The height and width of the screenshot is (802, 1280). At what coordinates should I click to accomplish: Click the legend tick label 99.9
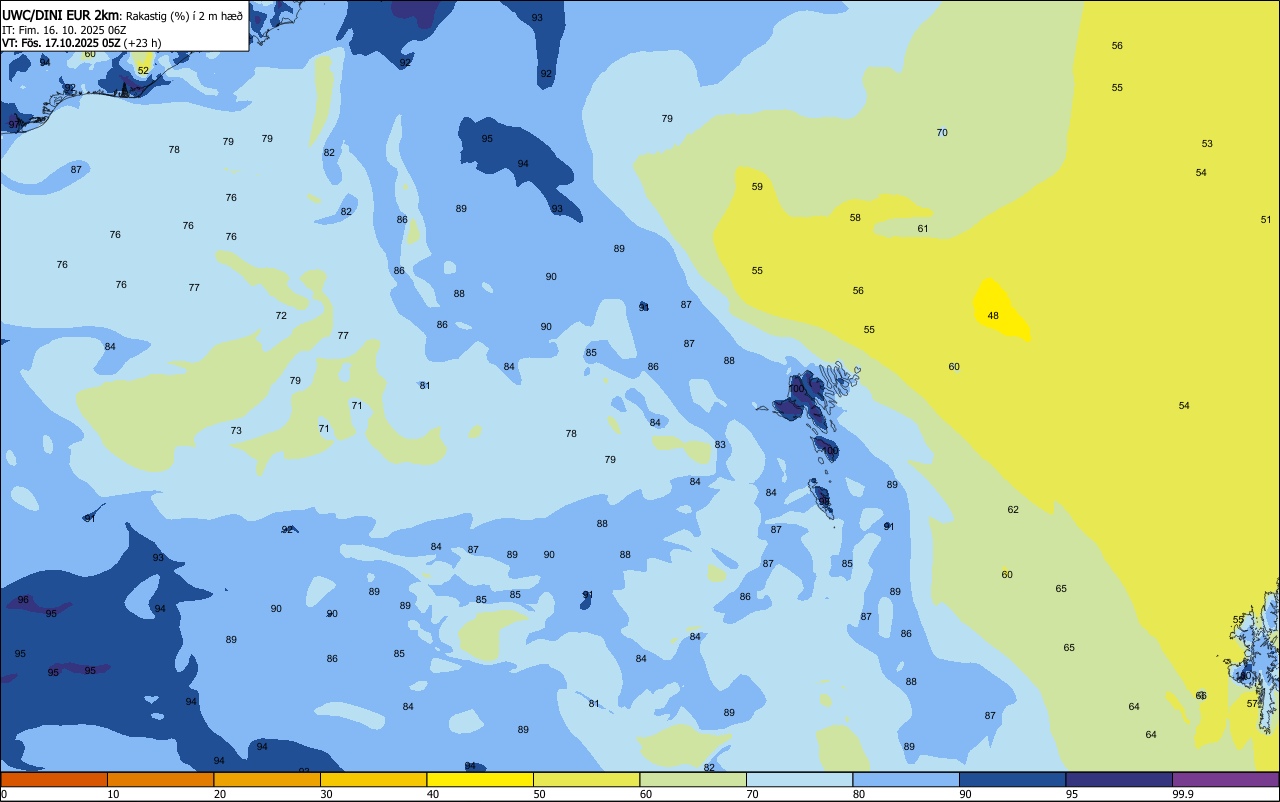pos(1183,794)
